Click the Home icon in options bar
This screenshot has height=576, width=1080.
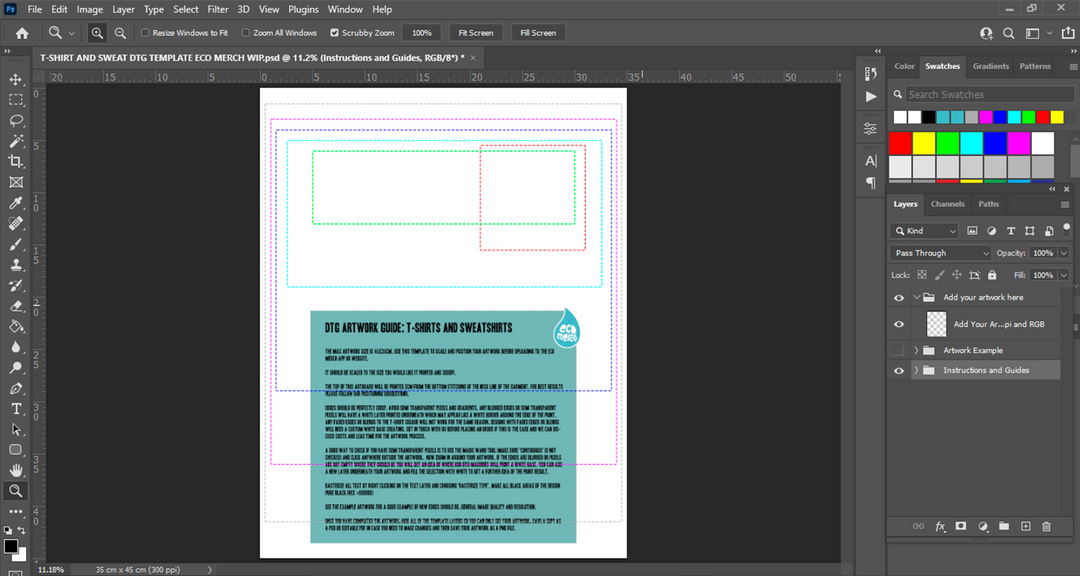(22, 33)
